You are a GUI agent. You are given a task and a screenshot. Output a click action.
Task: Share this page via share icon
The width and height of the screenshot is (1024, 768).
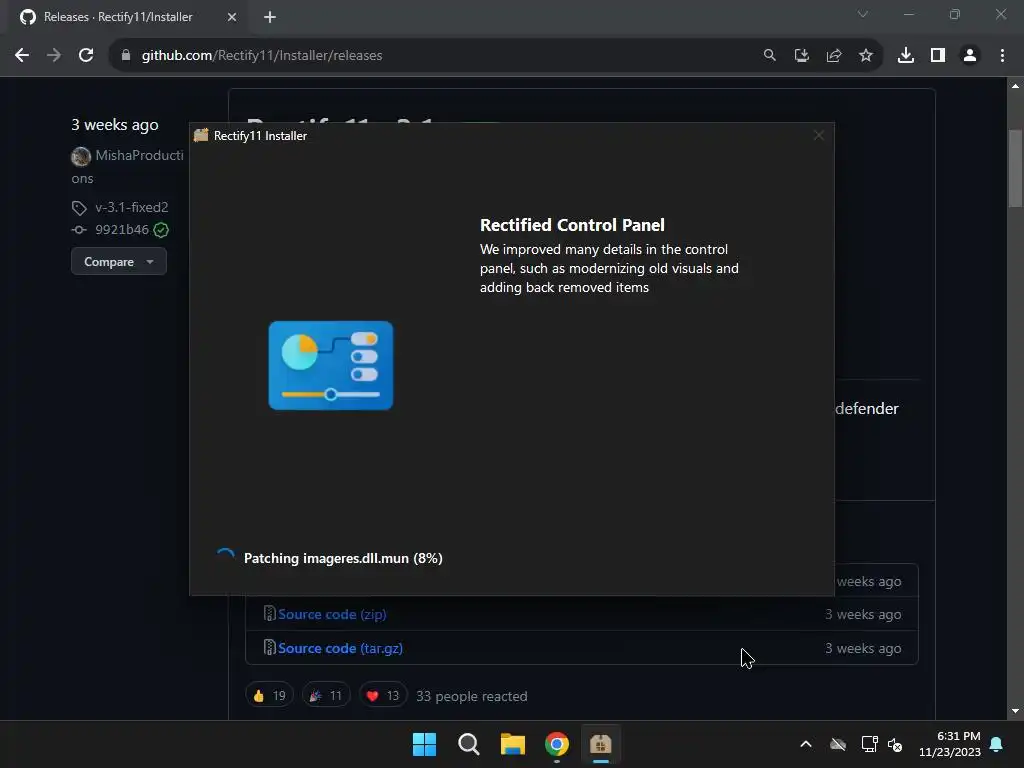tap(833, 56)
